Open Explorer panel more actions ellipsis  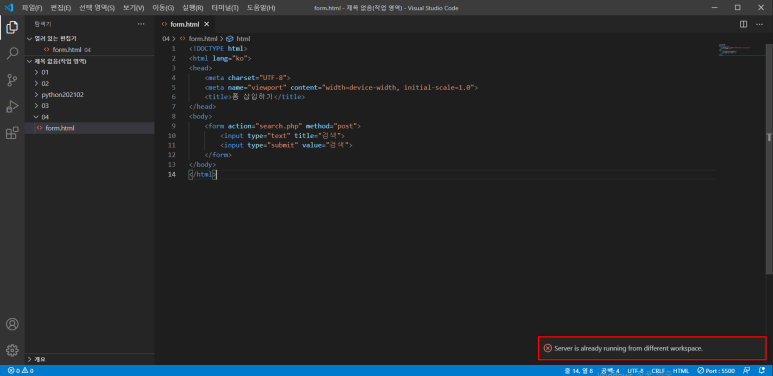[x=141, y=24]
